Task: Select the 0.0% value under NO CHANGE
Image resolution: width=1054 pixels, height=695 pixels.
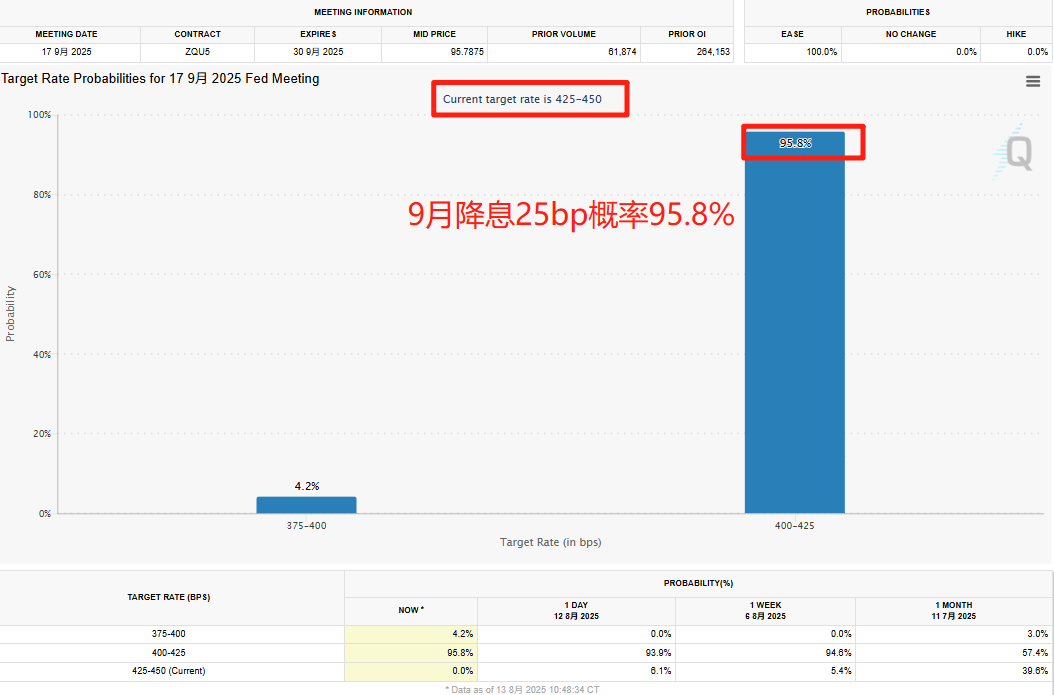Action: [x=967, y=52]
